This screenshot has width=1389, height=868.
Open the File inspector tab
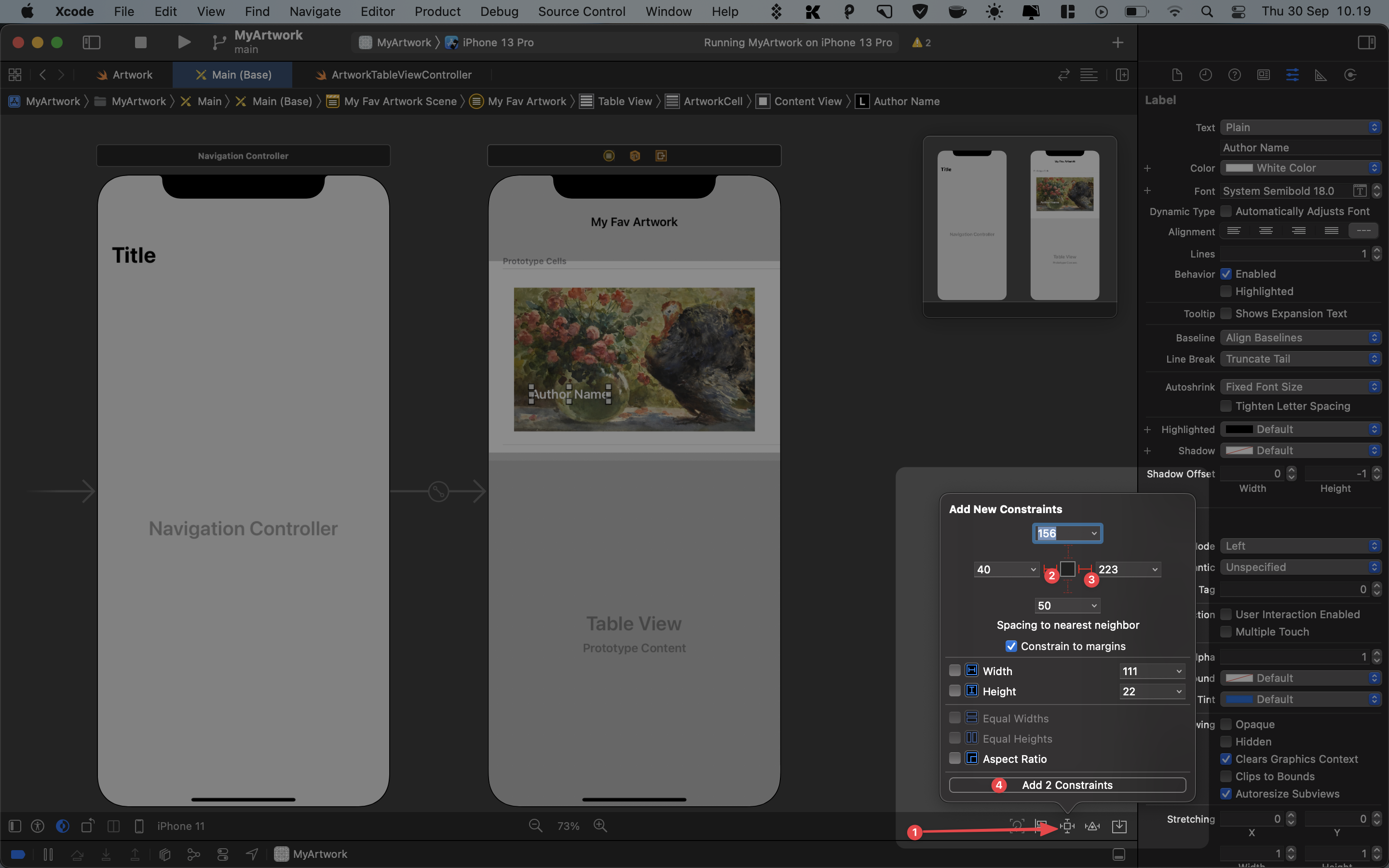click(x=1177, y=75)
